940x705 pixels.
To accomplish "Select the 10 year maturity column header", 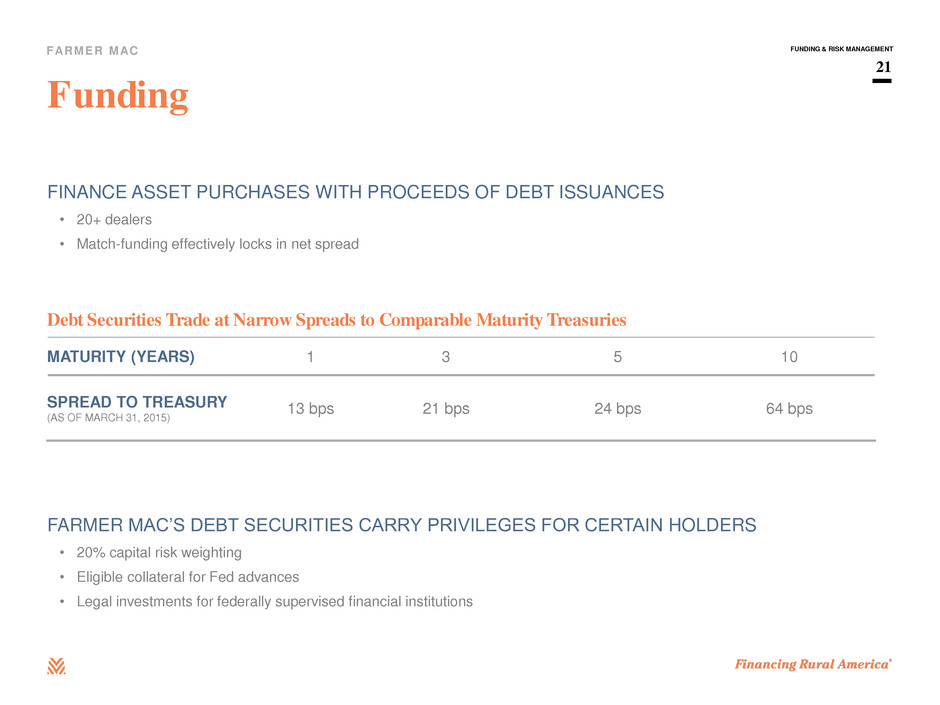I will tap(789, 357).
